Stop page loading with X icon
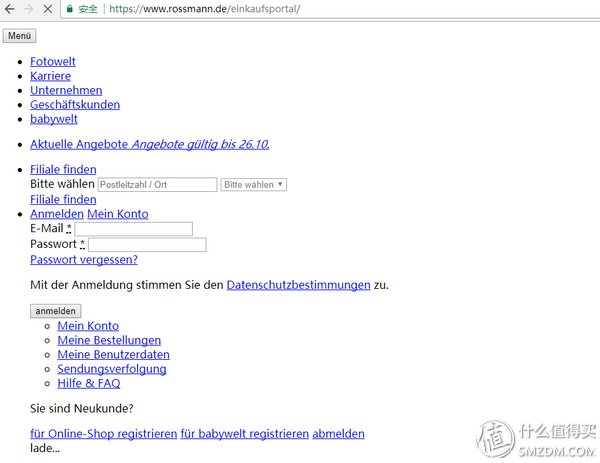Viewport: 600px width, 463px height. [x=49, y=9]
